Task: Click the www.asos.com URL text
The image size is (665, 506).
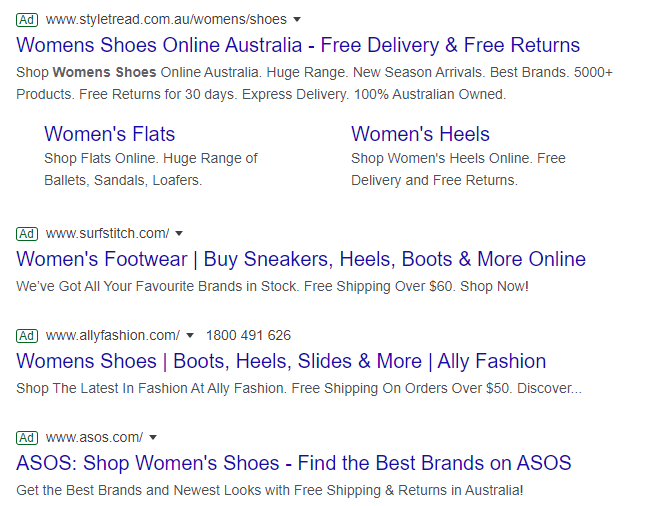Action: click(x=94, y=437)
